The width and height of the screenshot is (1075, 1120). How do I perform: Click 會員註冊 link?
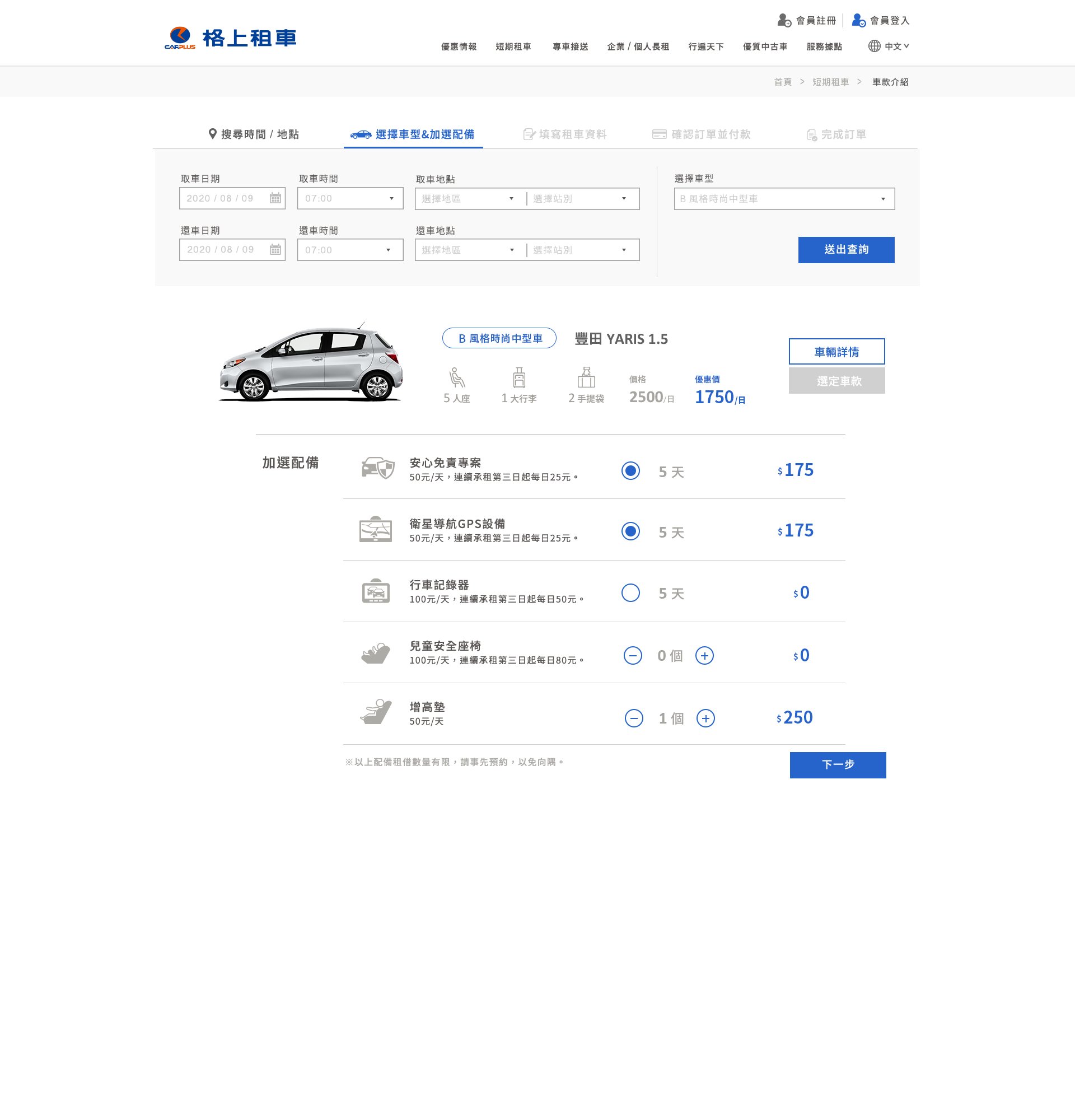816,21
